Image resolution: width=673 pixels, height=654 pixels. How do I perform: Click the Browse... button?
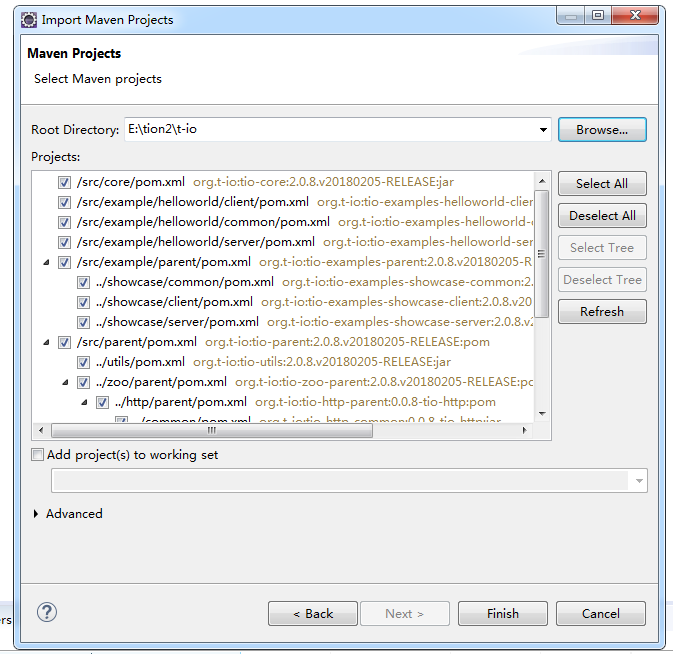pyautogui.click(x=602, y=130)
